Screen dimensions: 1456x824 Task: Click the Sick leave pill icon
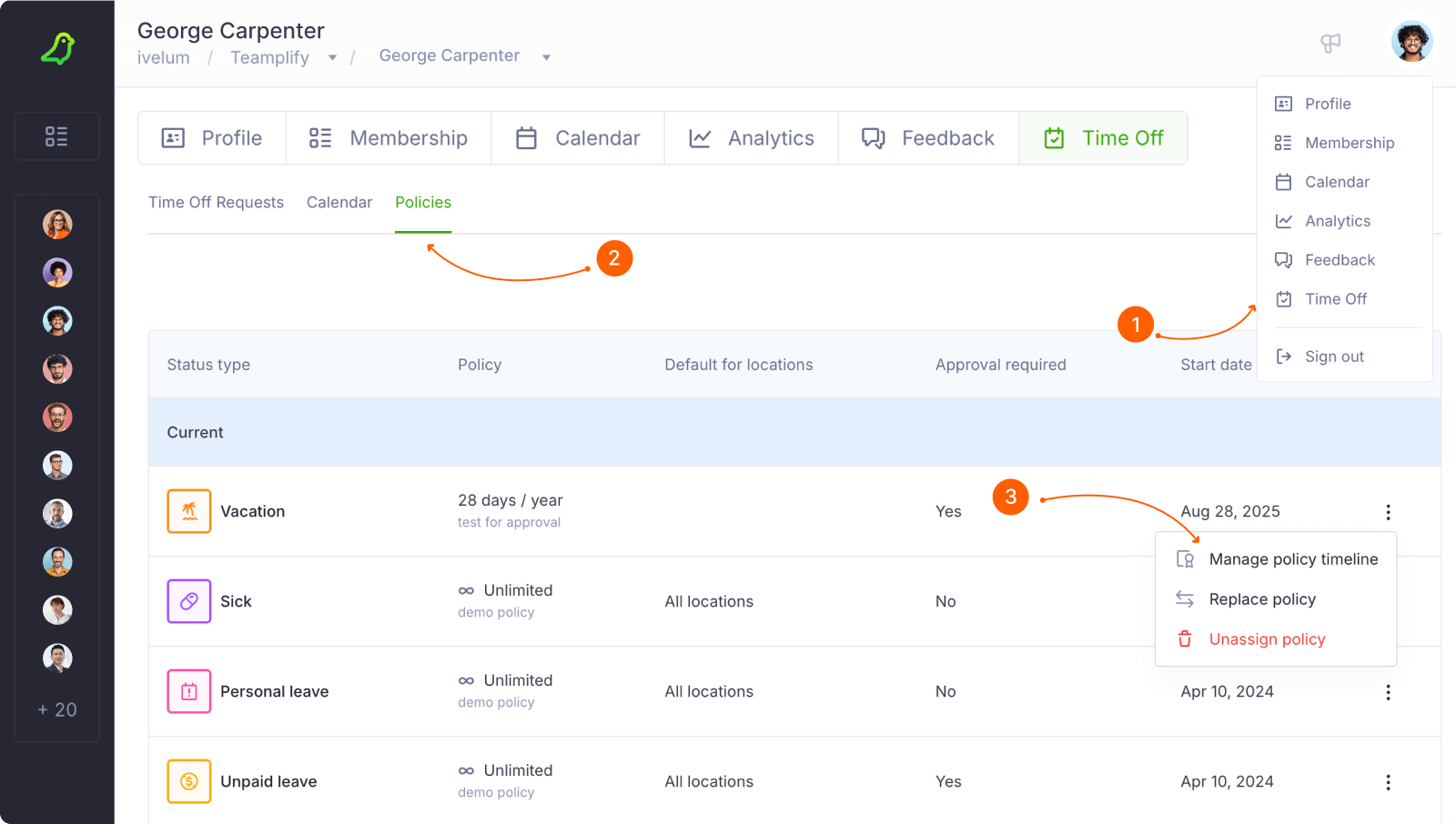pyautogui.click(x=189, y=601)
